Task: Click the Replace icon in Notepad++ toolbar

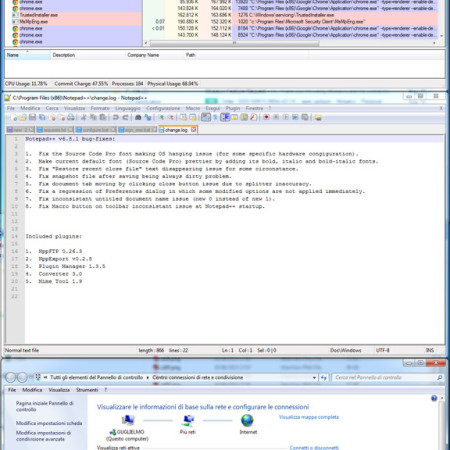Action: (x=148, y=117)
